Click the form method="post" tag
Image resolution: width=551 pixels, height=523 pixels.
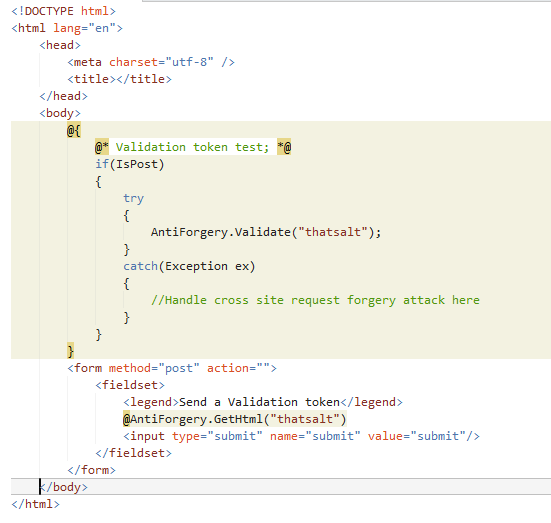click(x=172, y=368)
